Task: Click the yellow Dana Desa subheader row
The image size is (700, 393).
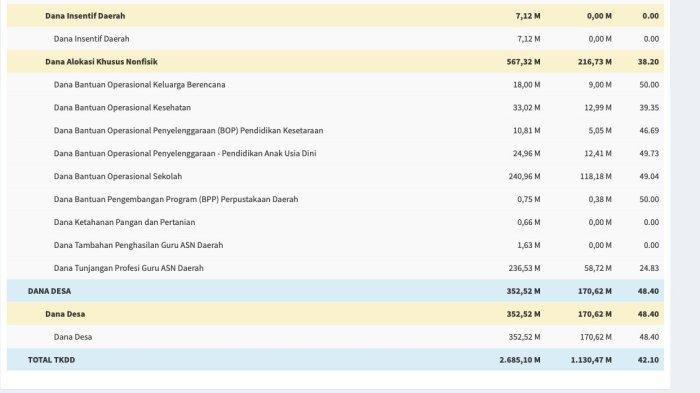Action: click(x=335, y=314)
